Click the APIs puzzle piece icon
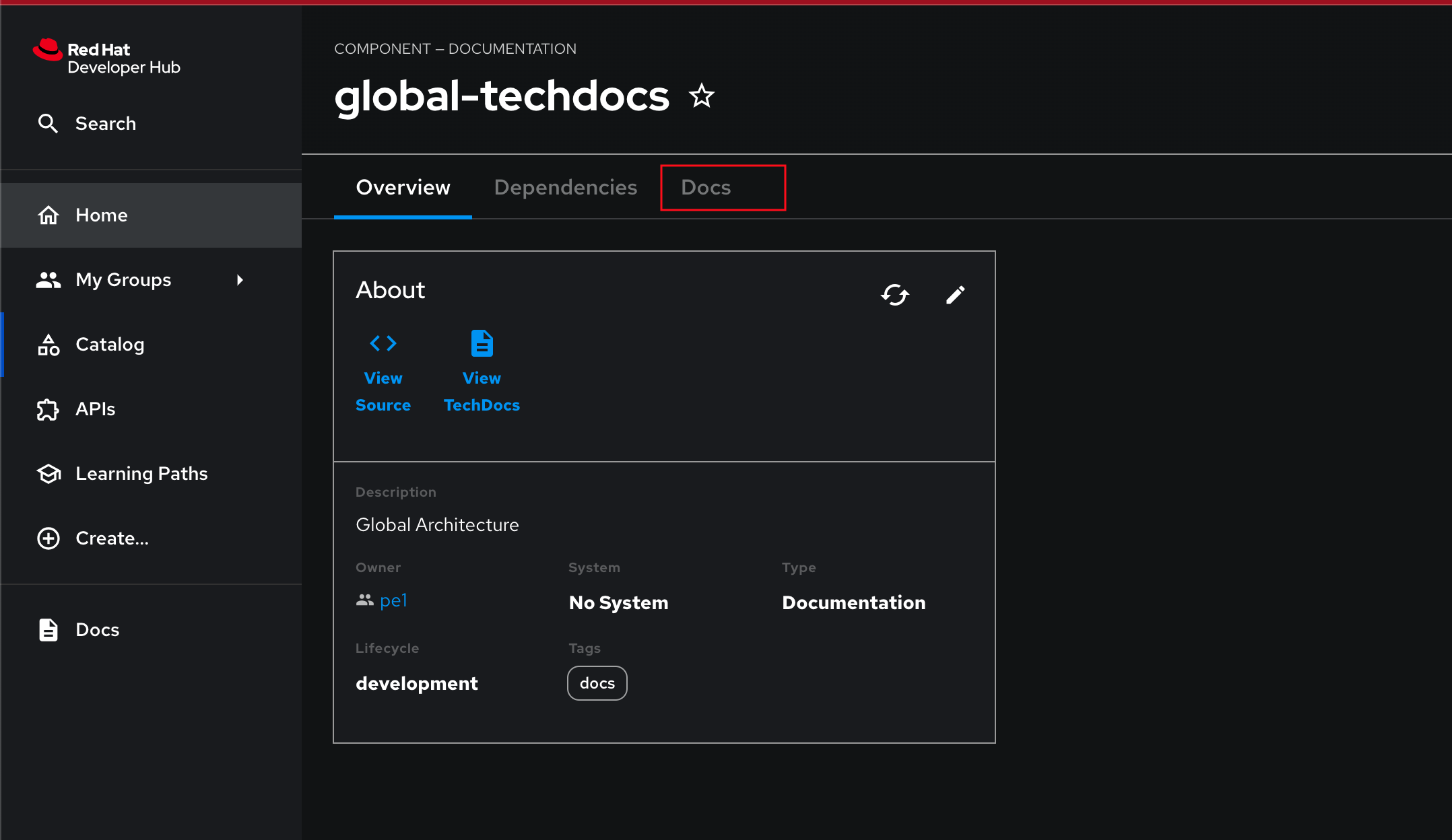Image resolution: width=1452 pixels, height=840 pixels. click(48, 409)
